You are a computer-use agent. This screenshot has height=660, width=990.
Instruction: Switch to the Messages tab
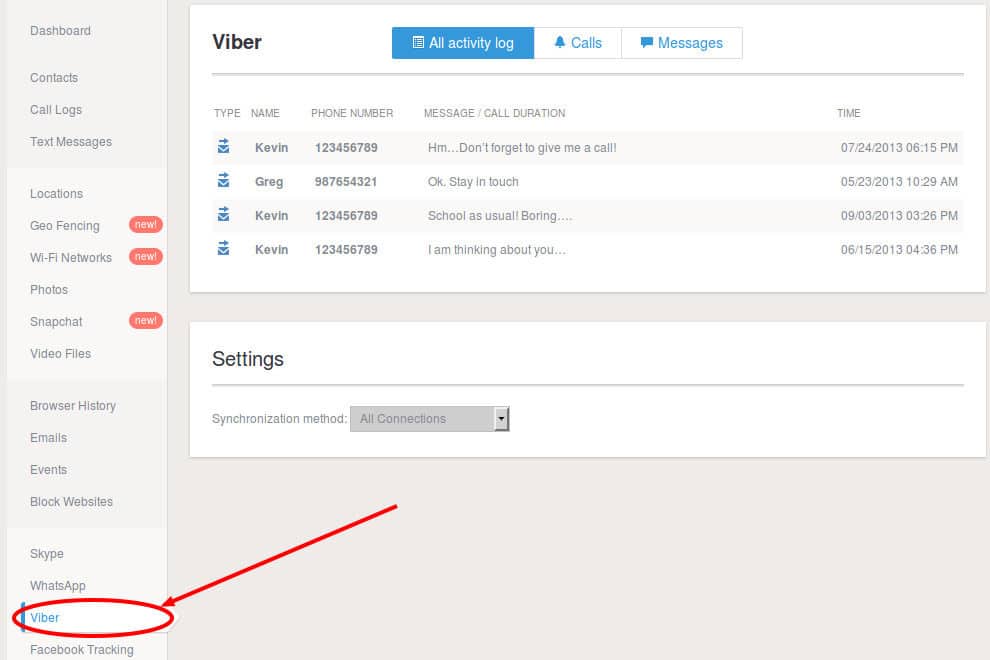[x=682, y=43]
